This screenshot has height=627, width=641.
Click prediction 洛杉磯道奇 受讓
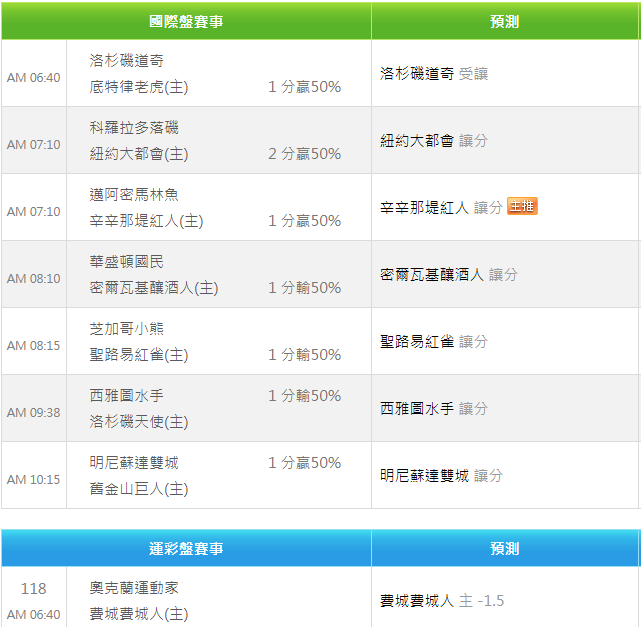[x=434, y=74]
